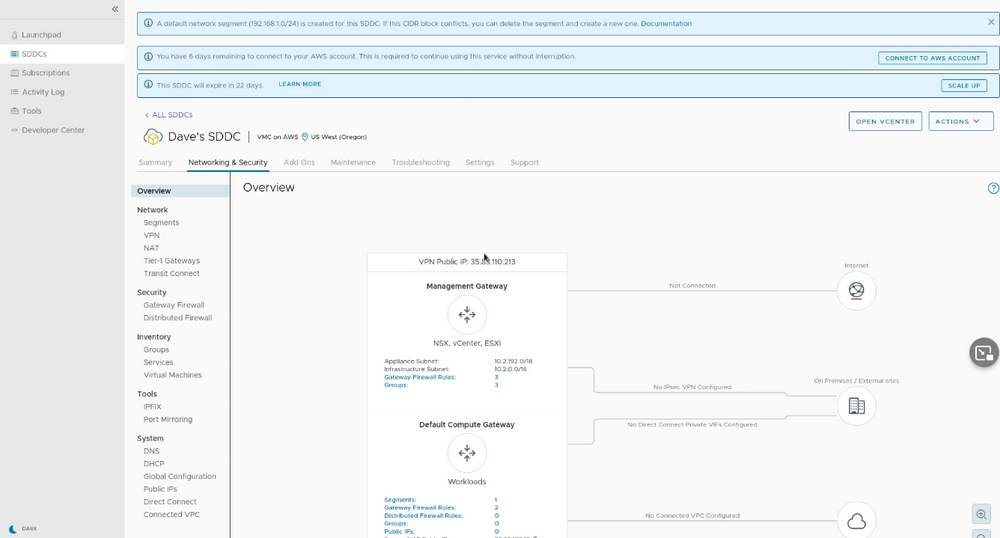
Task: Click the Connected VPC cloud icon
Action: (x=856, y=521)
